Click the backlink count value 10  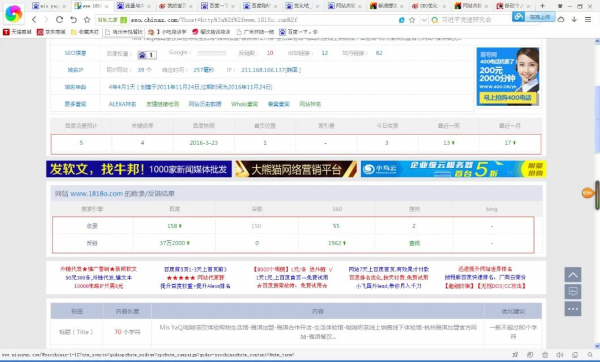click(270, 53)
